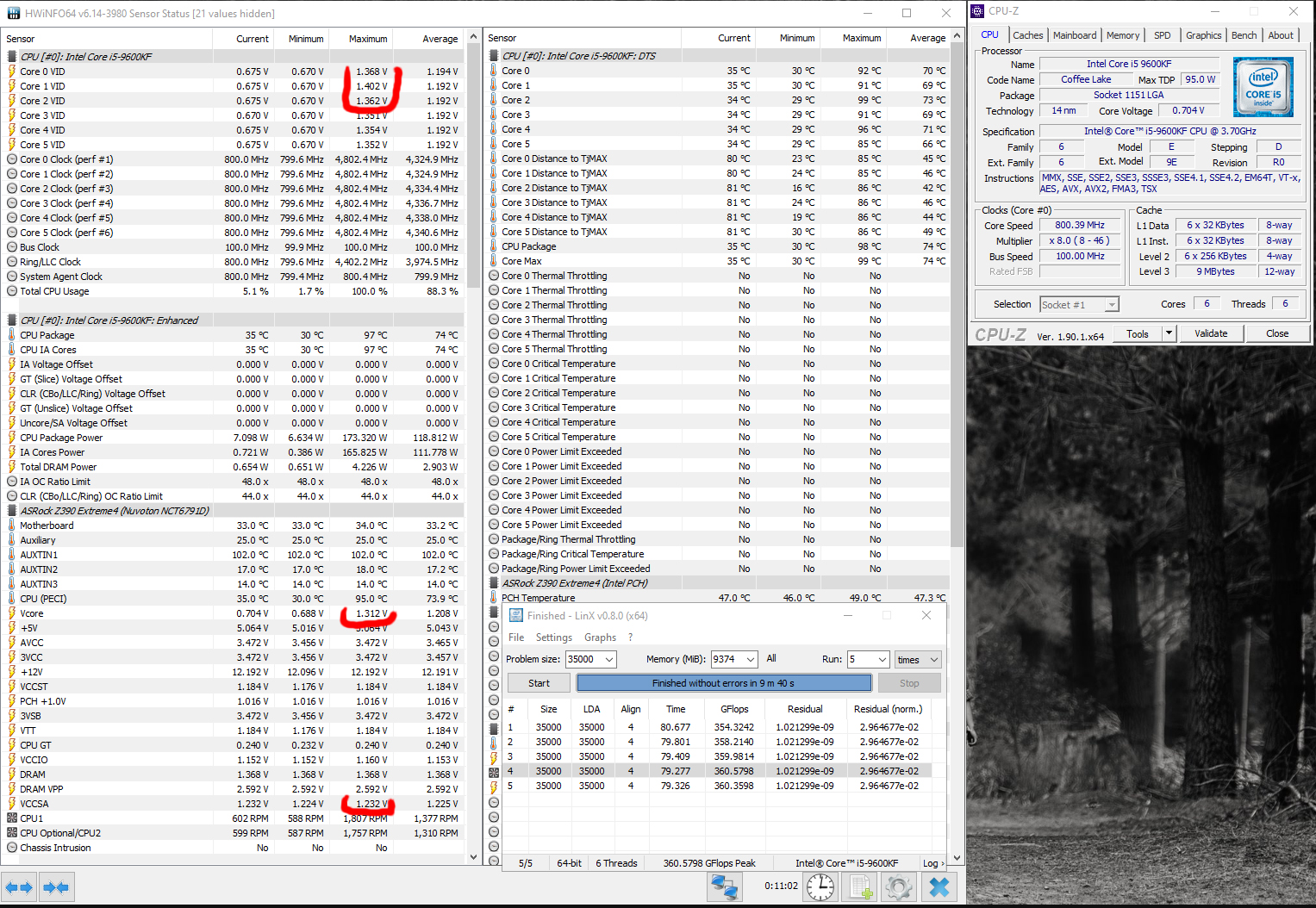Click the clock icon beside Ring/LLC Clock
The width and height of the screenshot is (1316, 908).
click(12, 262)
